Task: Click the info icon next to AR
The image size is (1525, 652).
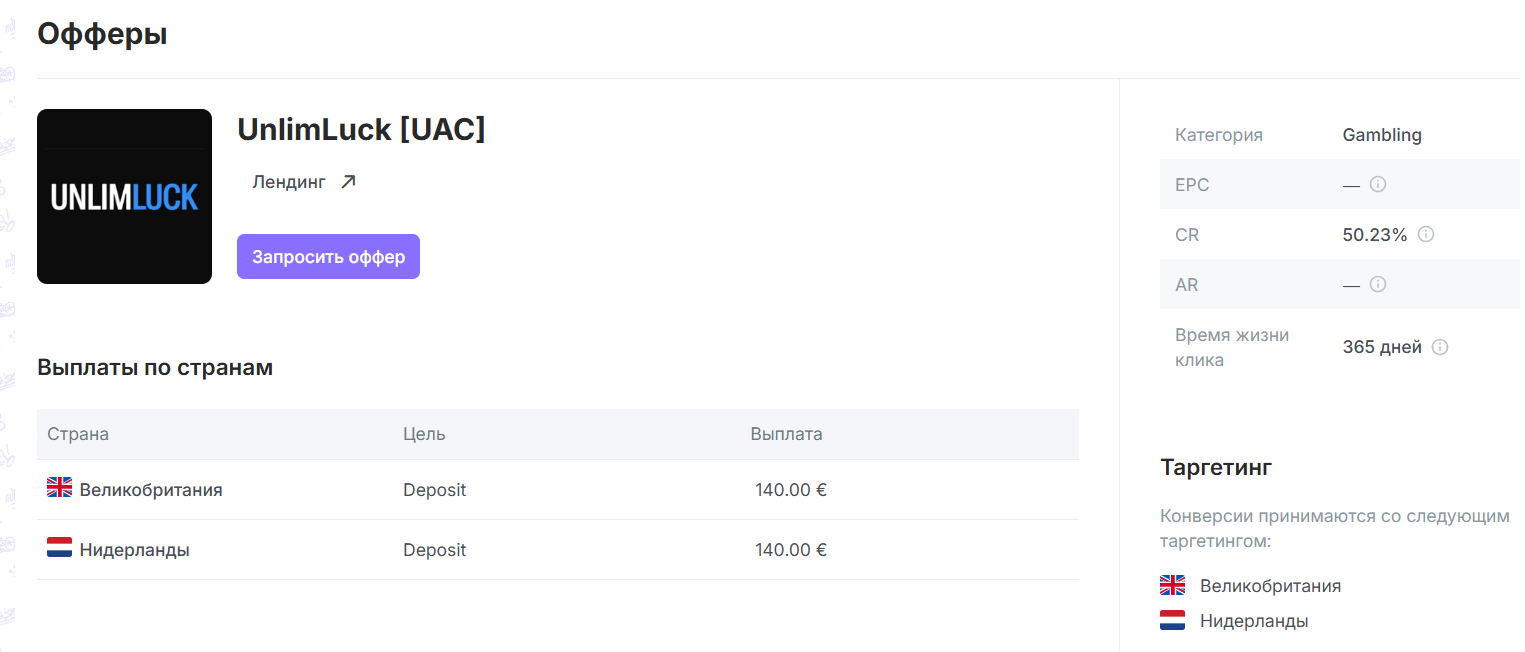Action: coord(1378,285)
